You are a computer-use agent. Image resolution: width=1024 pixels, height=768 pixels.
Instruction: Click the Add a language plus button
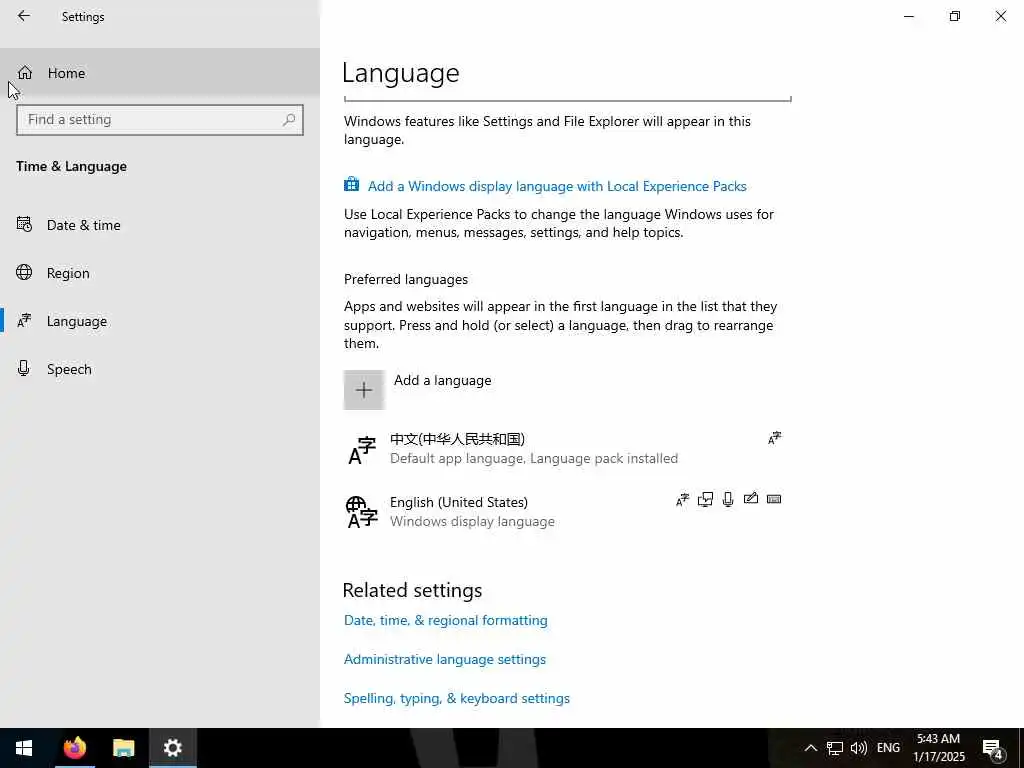pos(364,390)
